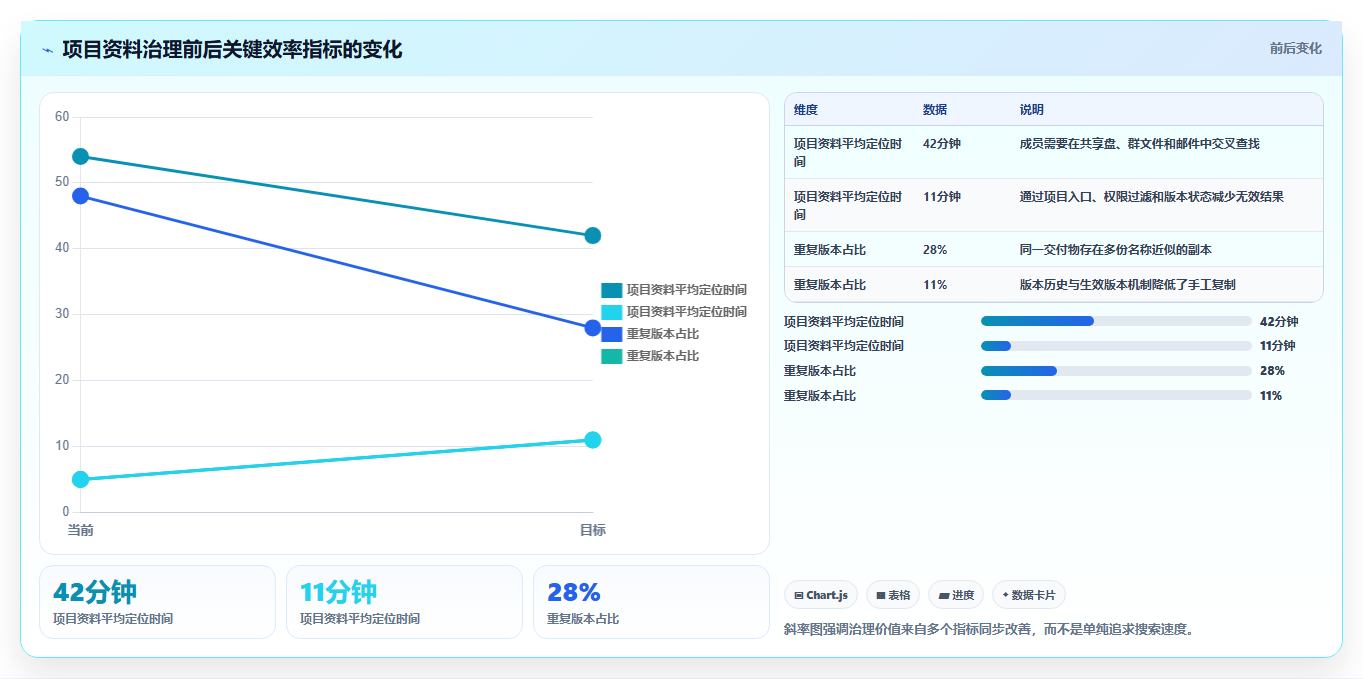Select the 表格 tag chip
The image size is (1363, 679).
click(893, 595)
